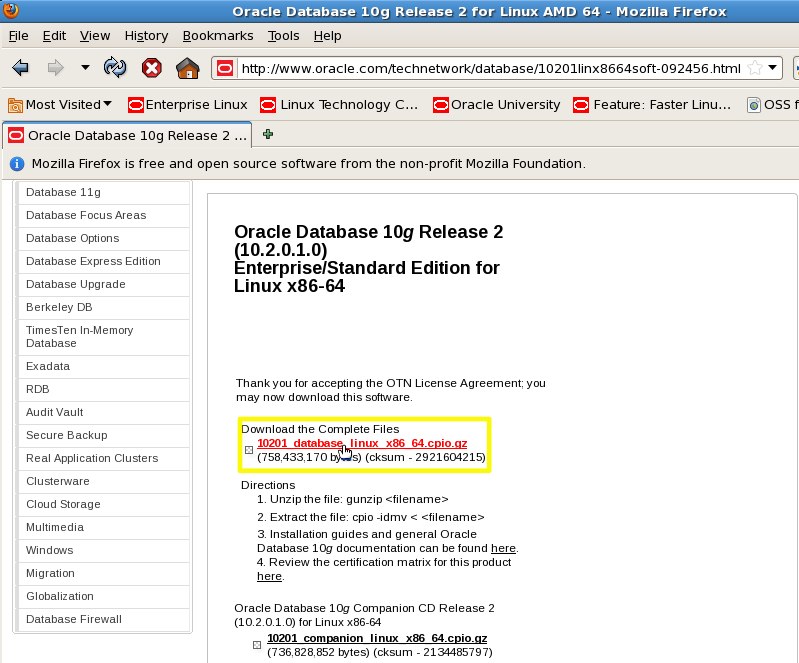Screen dimensions: 799x663
Task: Open the Enterprise Linux bookmark
Action: tap(188, 105)
